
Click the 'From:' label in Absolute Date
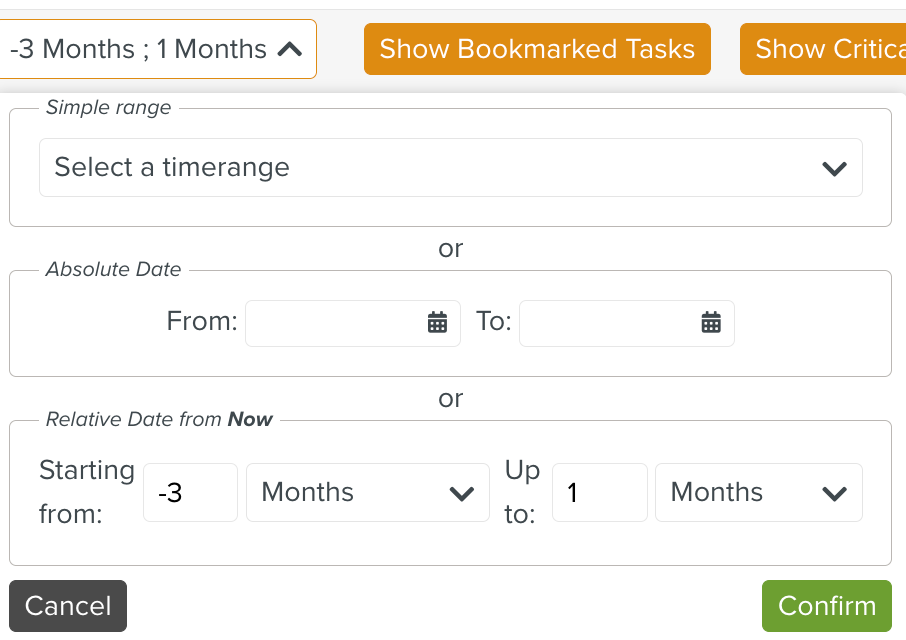click(202, 322)
